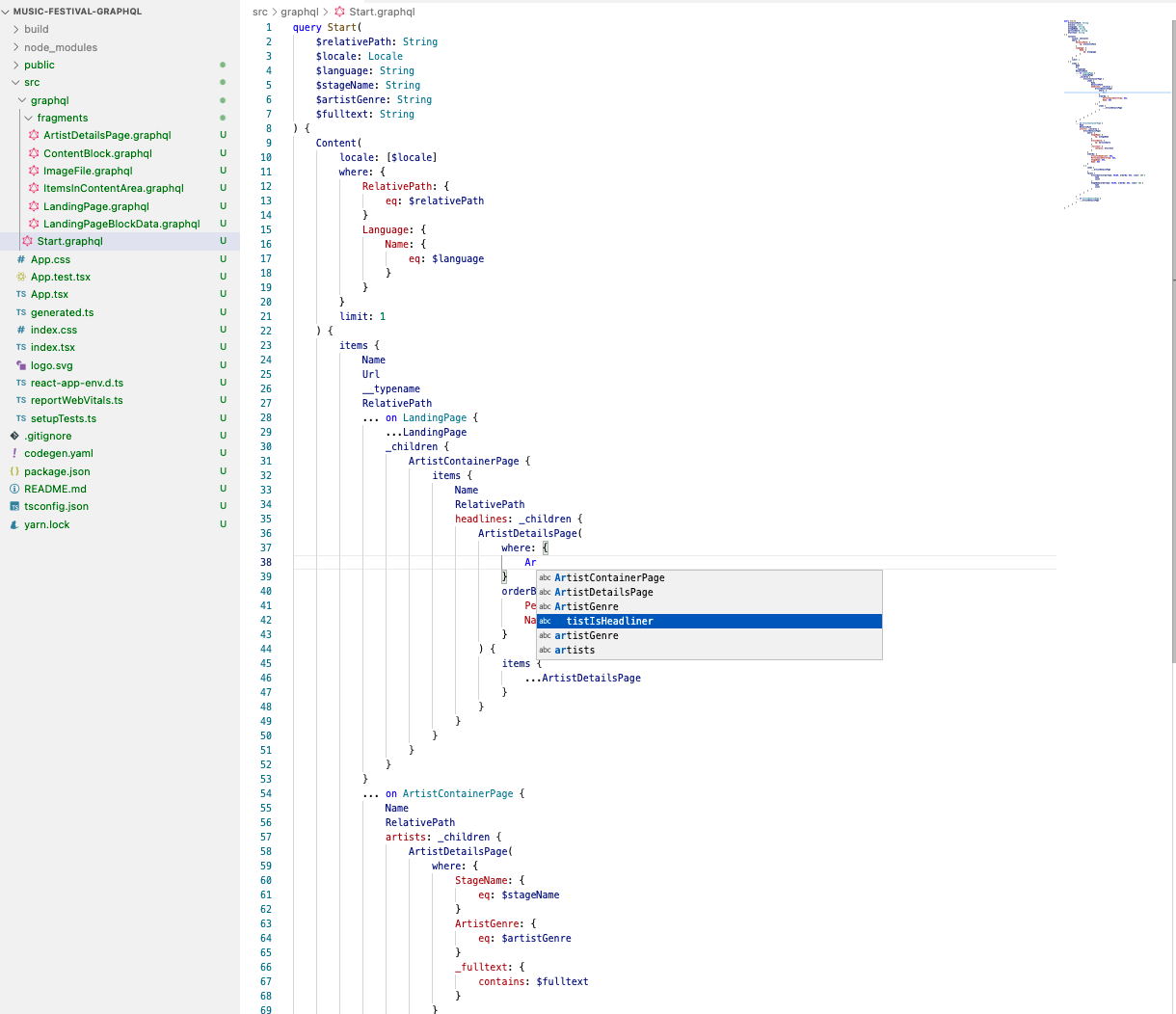Click the git diamond icon beside .gitignore
Screen dimensions: 1176x1014
click(x=14, y=436)
